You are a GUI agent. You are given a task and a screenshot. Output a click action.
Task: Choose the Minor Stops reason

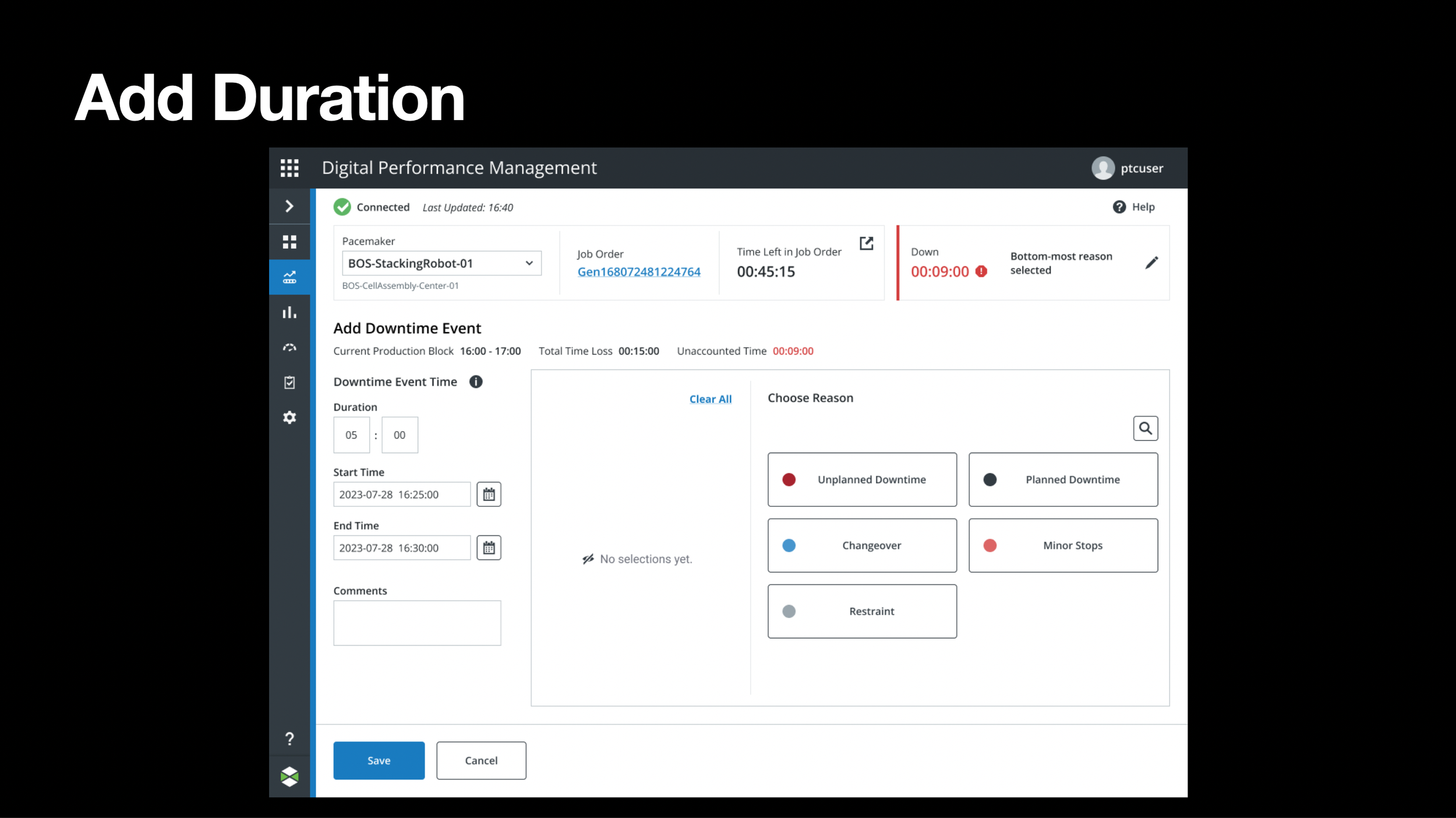pyautogui.click(x=1063, y=545)
